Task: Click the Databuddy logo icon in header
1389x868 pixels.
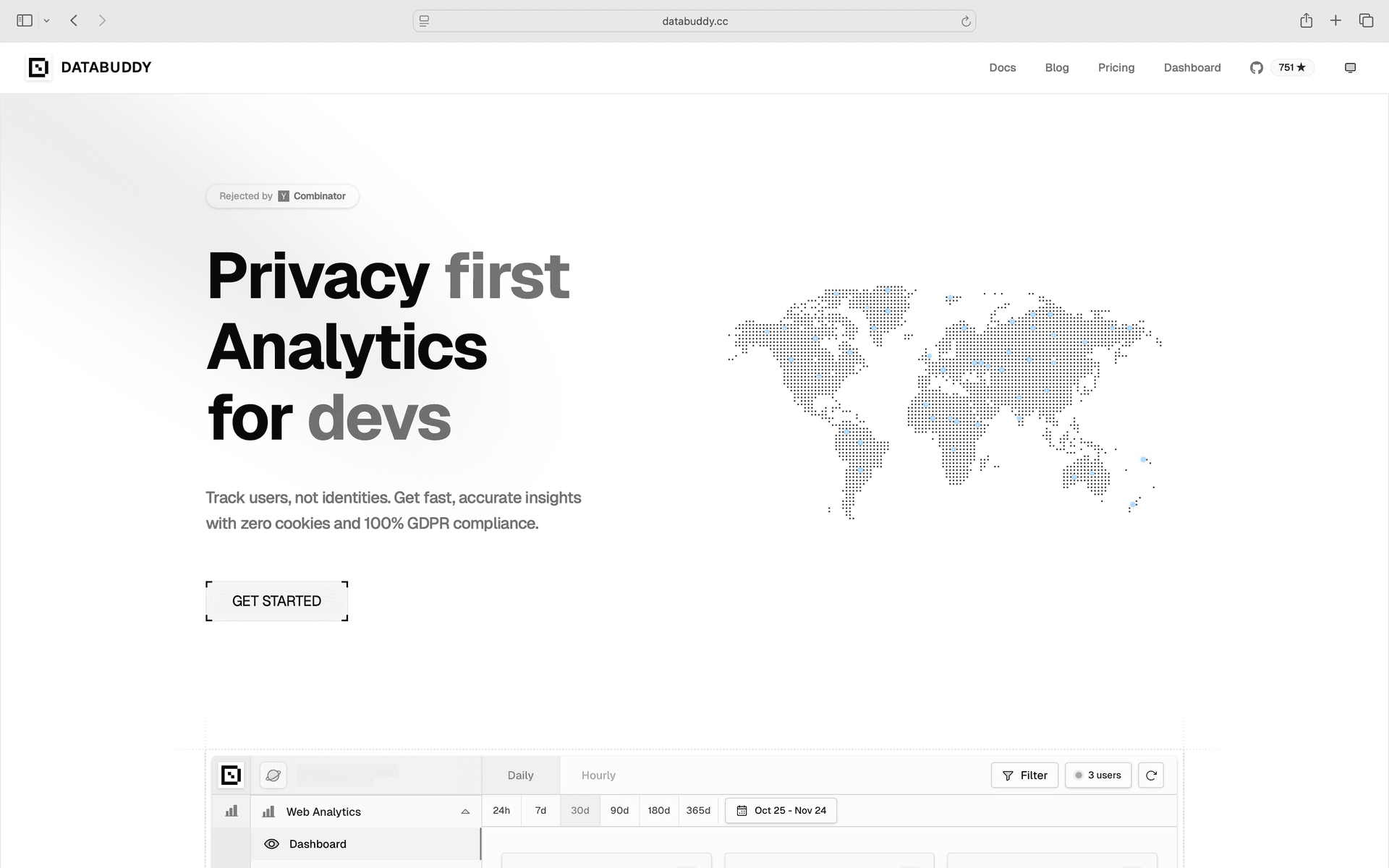Action: pos(38,67)
